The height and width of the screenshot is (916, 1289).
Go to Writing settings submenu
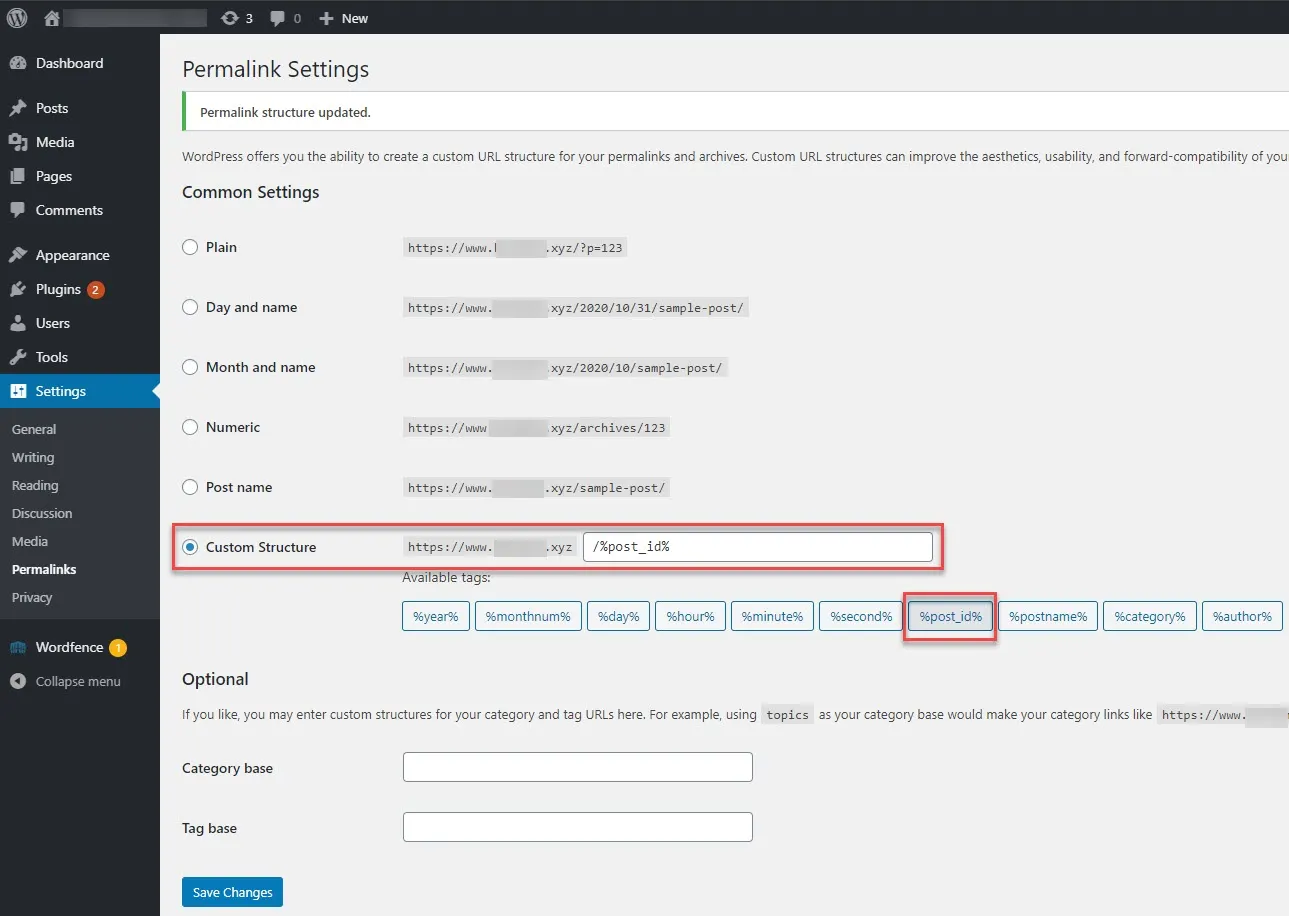coord(33,457)
